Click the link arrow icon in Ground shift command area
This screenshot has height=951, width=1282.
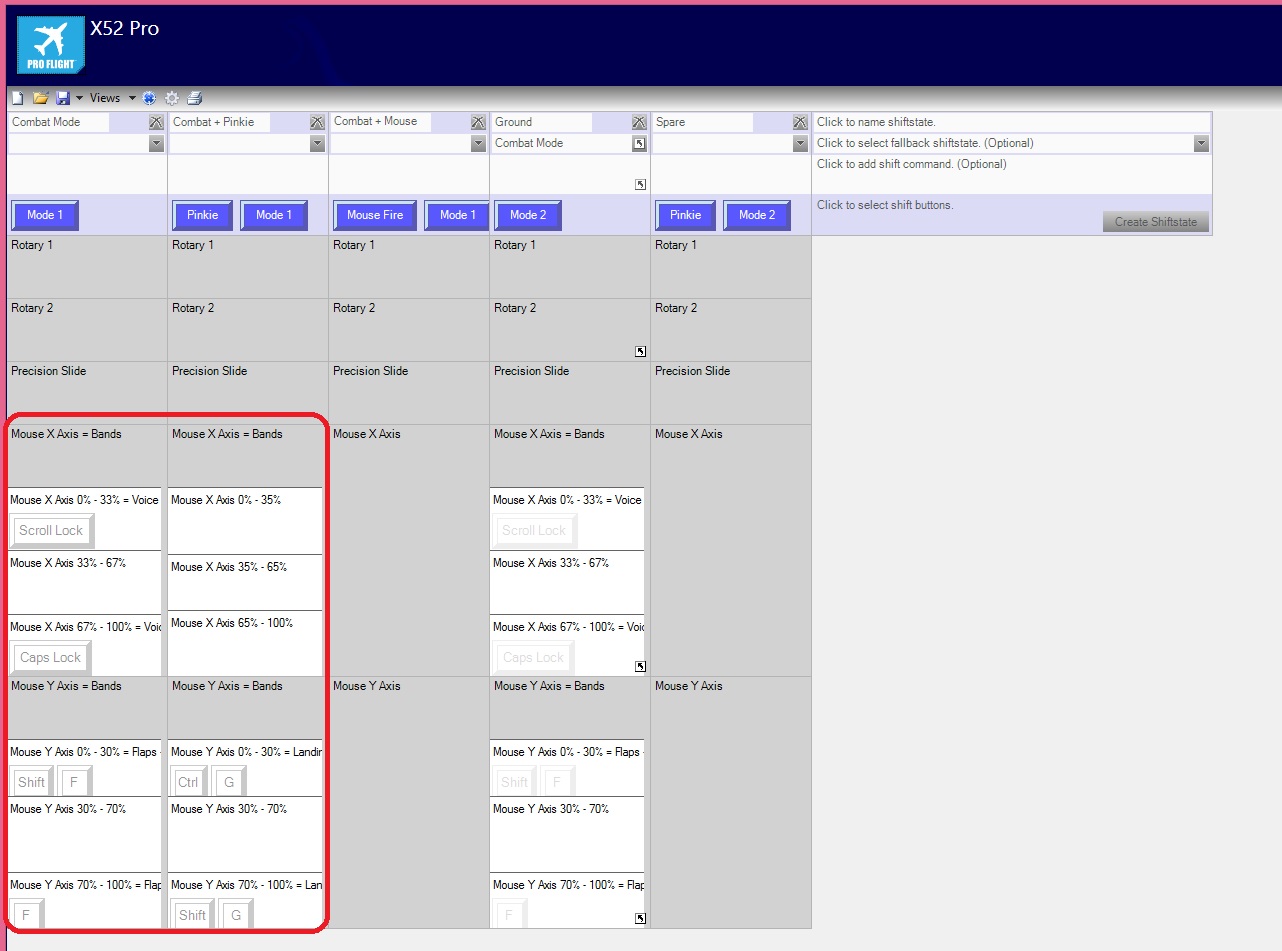coord(640,185)
